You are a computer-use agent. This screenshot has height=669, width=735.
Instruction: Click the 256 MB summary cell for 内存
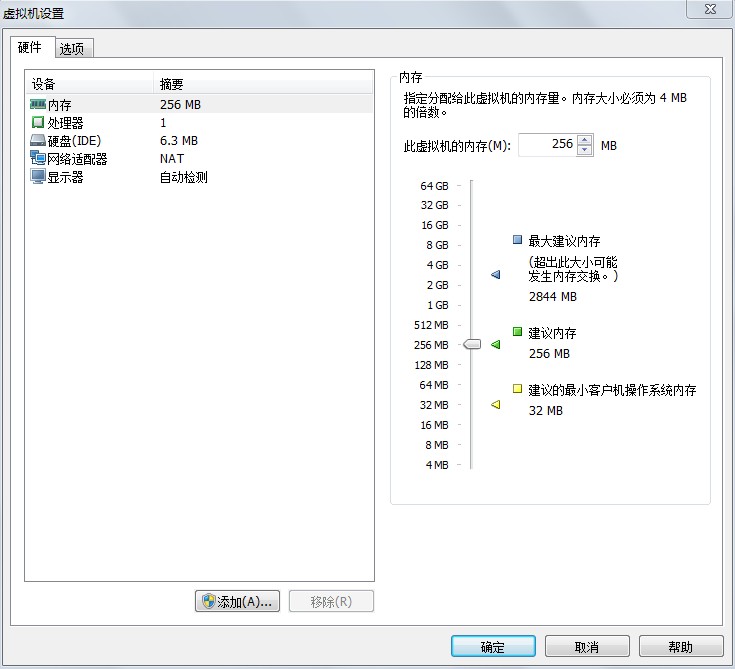[x=180, y=105]
